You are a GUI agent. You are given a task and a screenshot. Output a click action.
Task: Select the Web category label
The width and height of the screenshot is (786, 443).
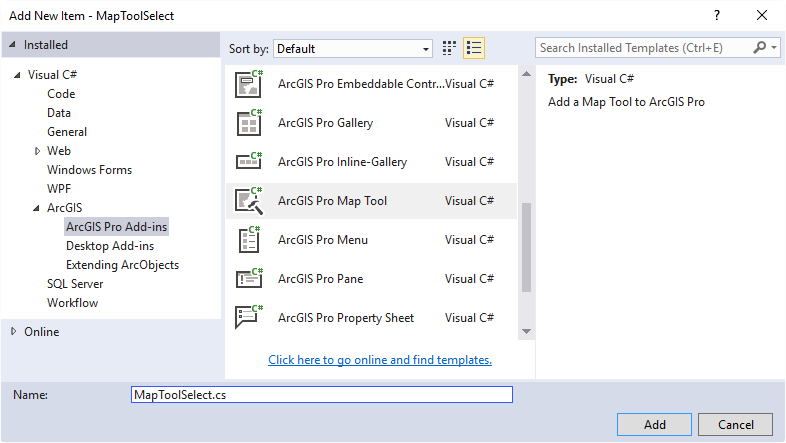(59, 151)
